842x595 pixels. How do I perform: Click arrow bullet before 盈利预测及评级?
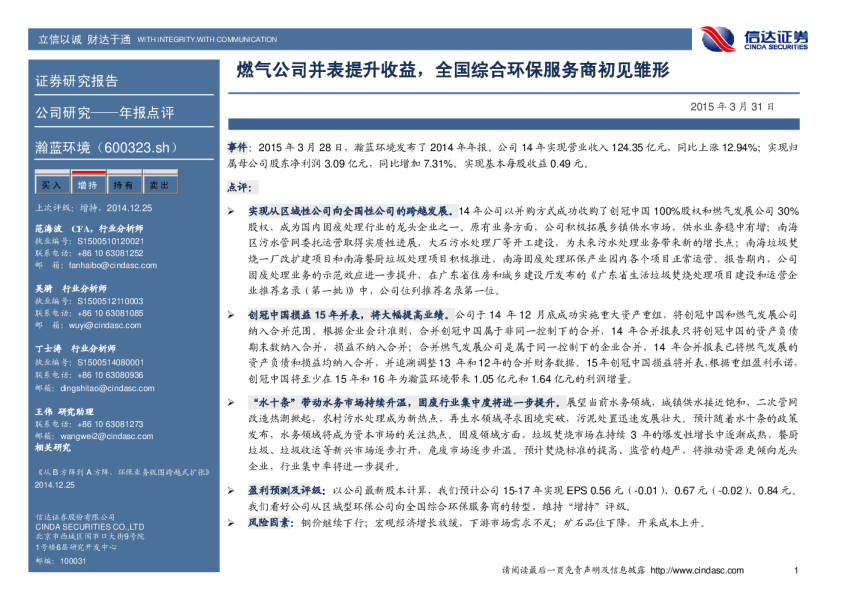point(231,491)
